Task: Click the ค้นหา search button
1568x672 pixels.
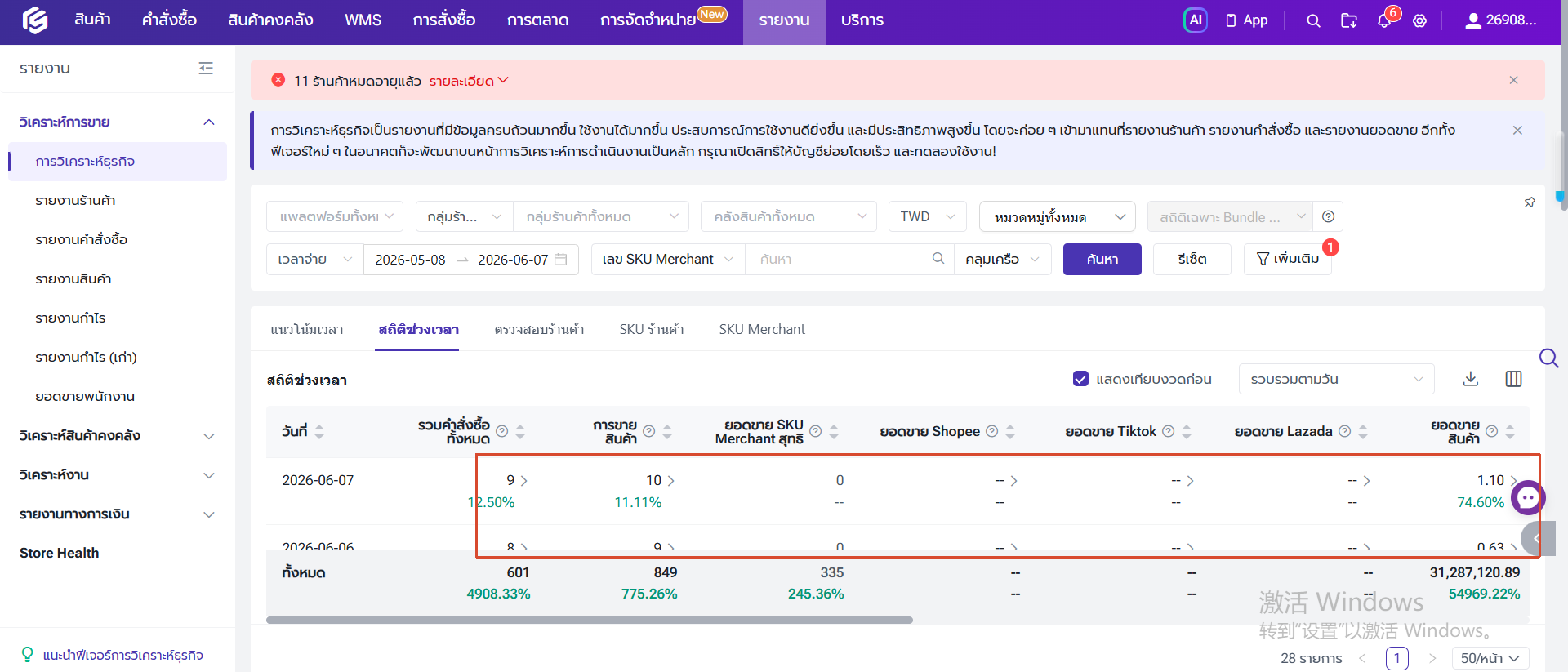Action: 1102,259
